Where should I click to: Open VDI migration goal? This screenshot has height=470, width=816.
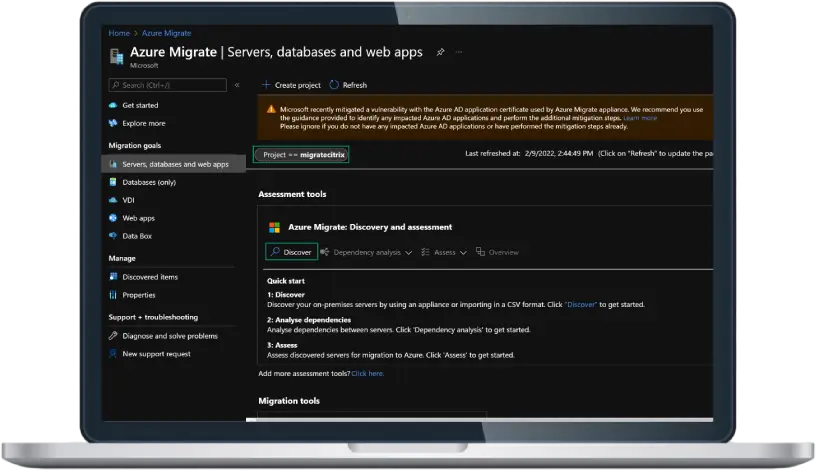(128, 200)
